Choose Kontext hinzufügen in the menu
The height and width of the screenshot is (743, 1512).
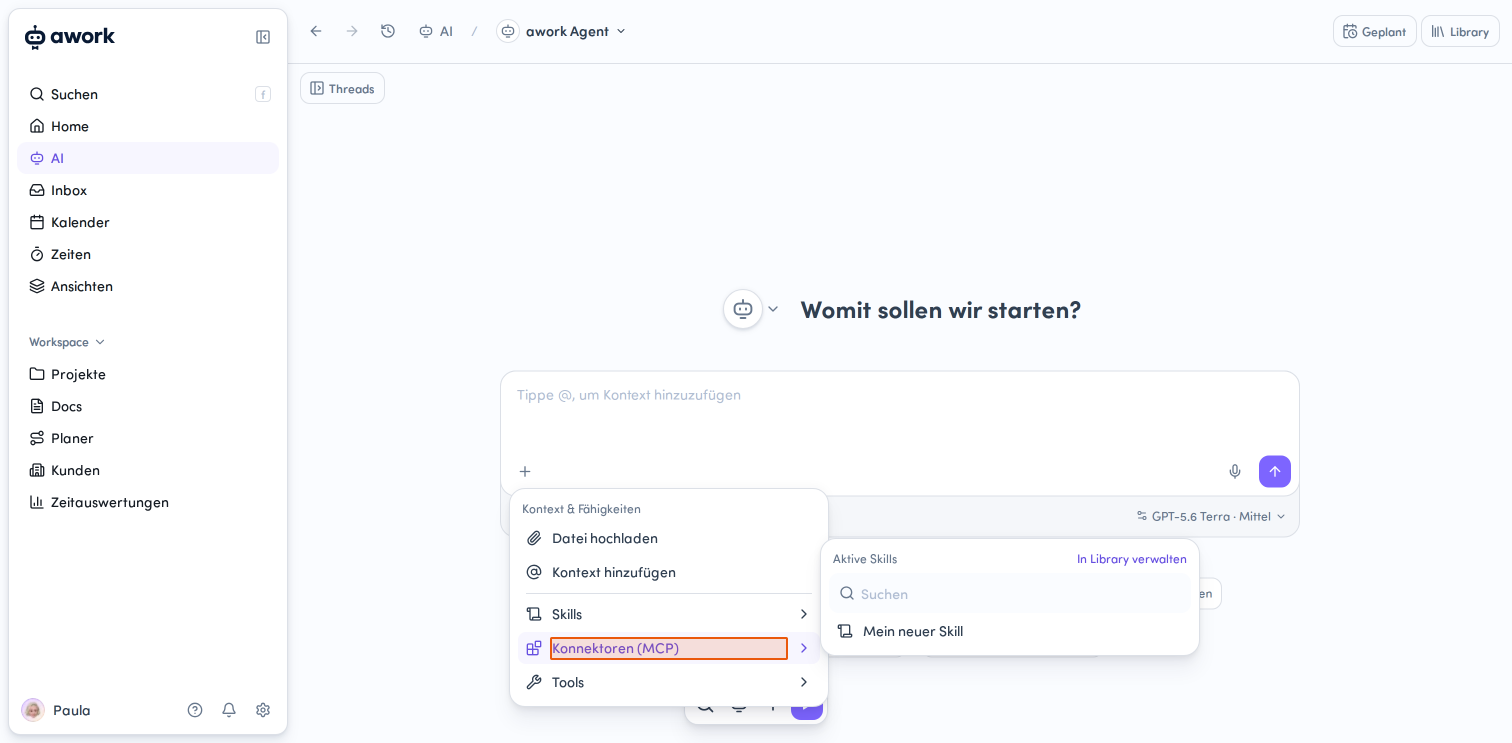click(x=669, y=572)
